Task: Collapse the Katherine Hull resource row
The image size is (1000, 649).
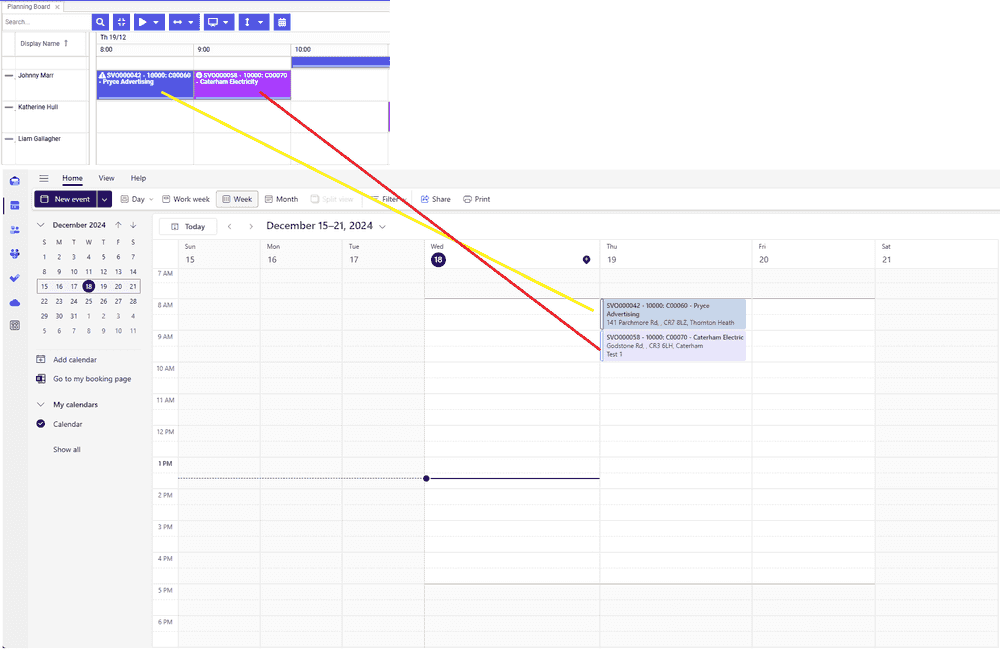Action: (x=9, y=107)
